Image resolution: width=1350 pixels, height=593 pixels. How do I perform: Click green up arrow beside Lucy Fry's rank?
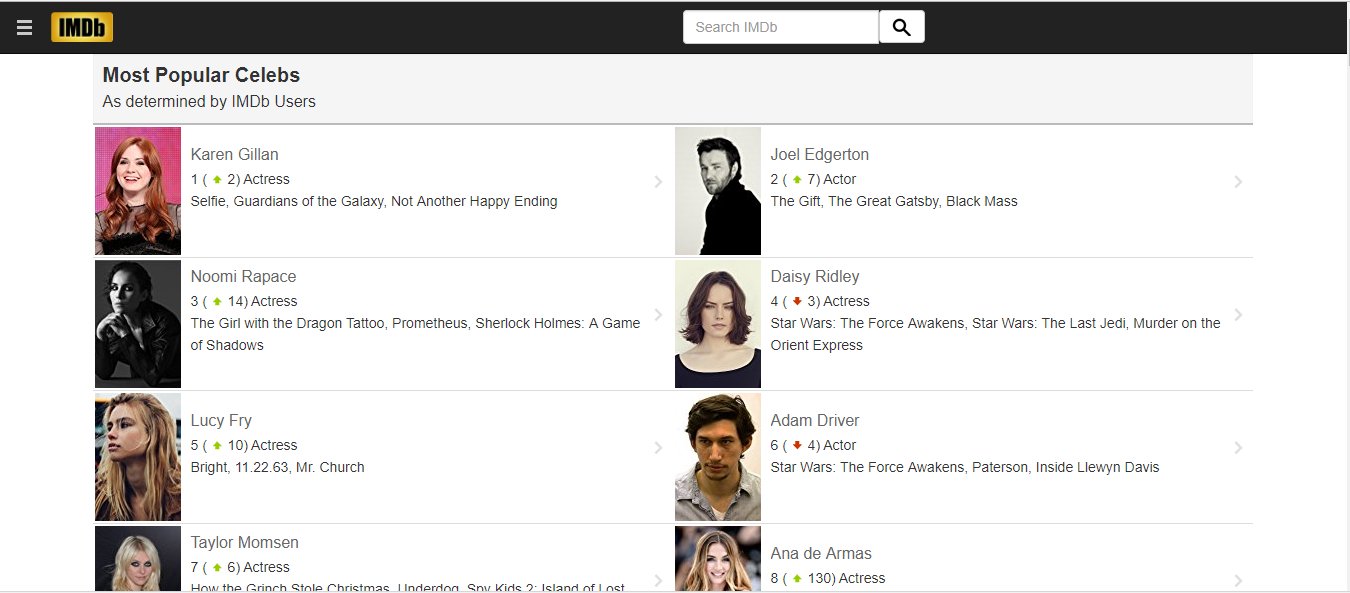click(x=217, y=446)
